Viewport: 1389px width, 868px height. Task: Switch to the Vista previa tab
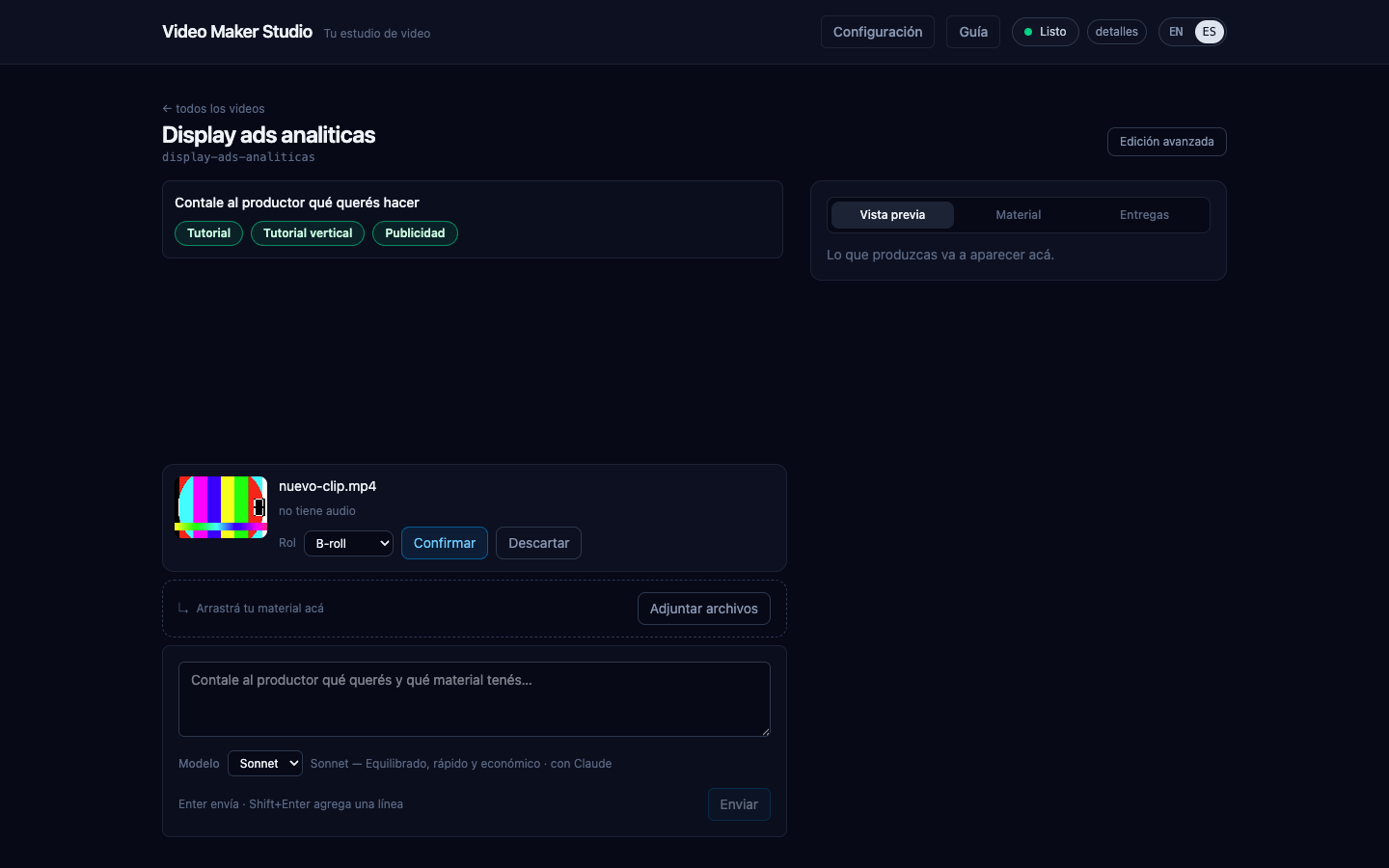pos(892,215)
